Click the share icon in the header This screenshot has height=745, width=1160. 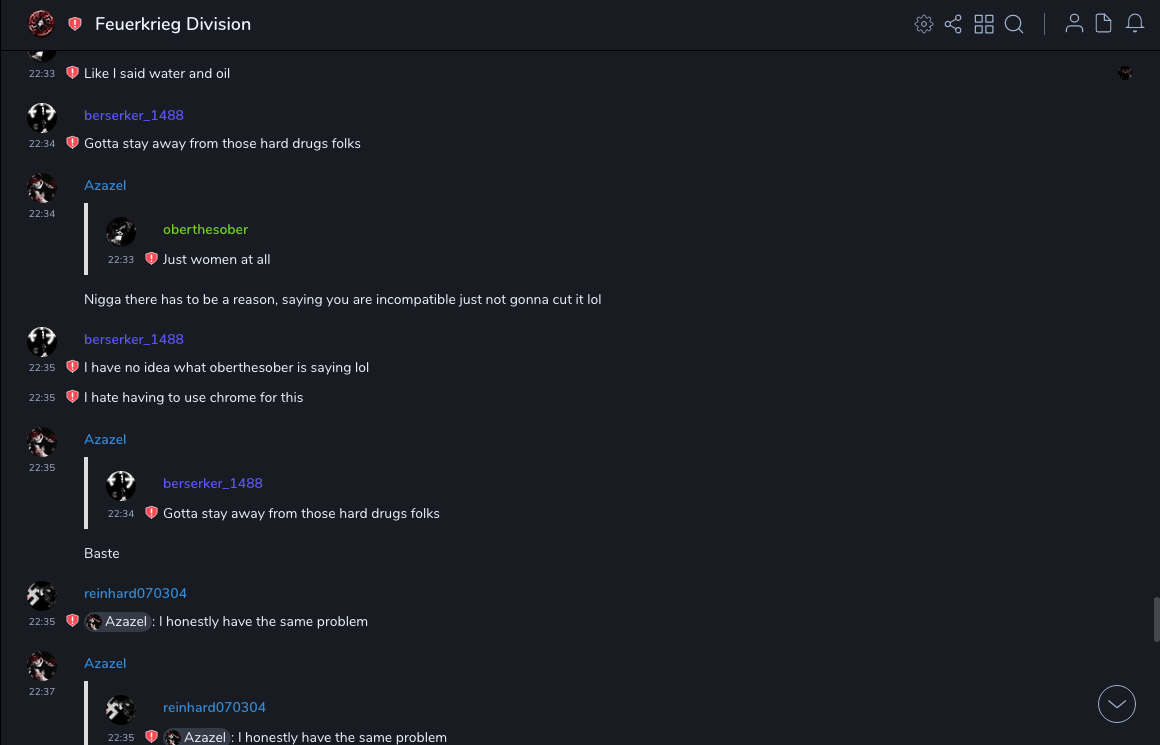[x=953, y=24]
